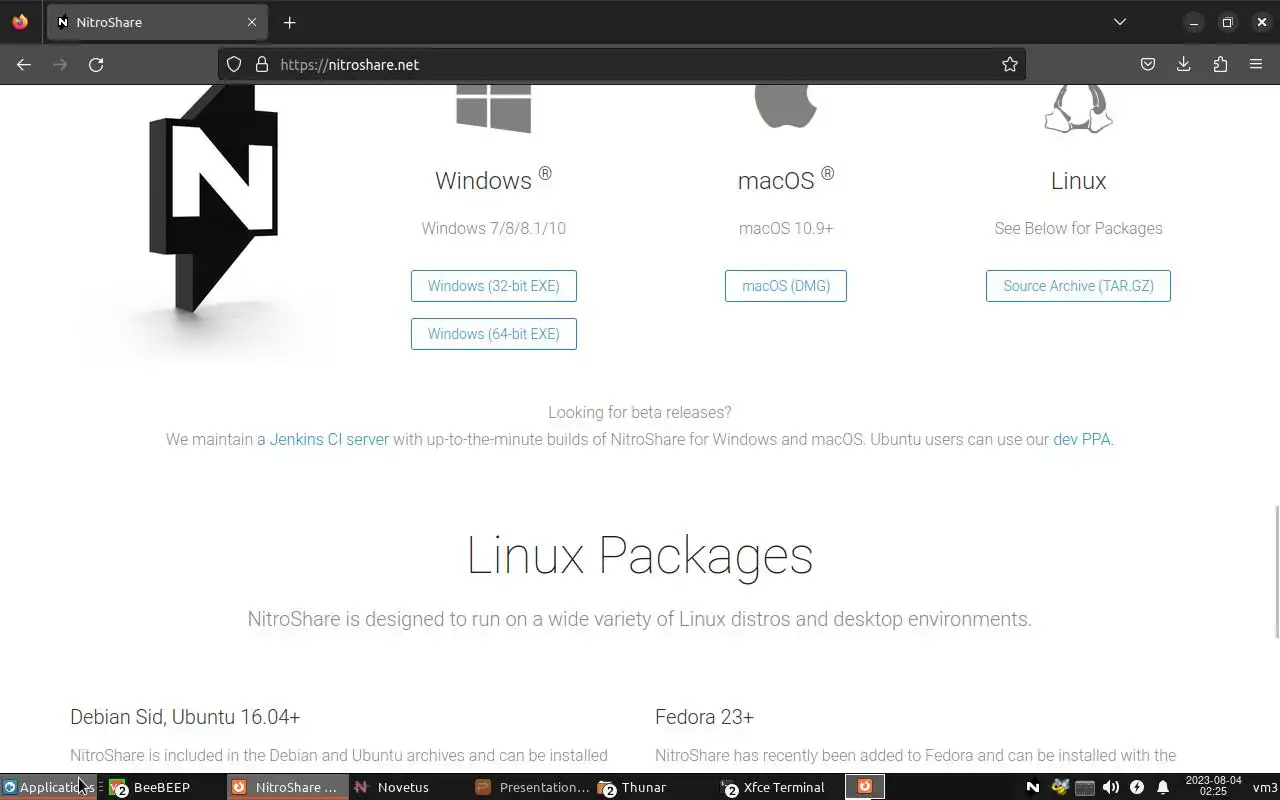The image size is (1280, 800).
Task: Download Windows (64-bit EXE)
Action: (x=494, y=334)
